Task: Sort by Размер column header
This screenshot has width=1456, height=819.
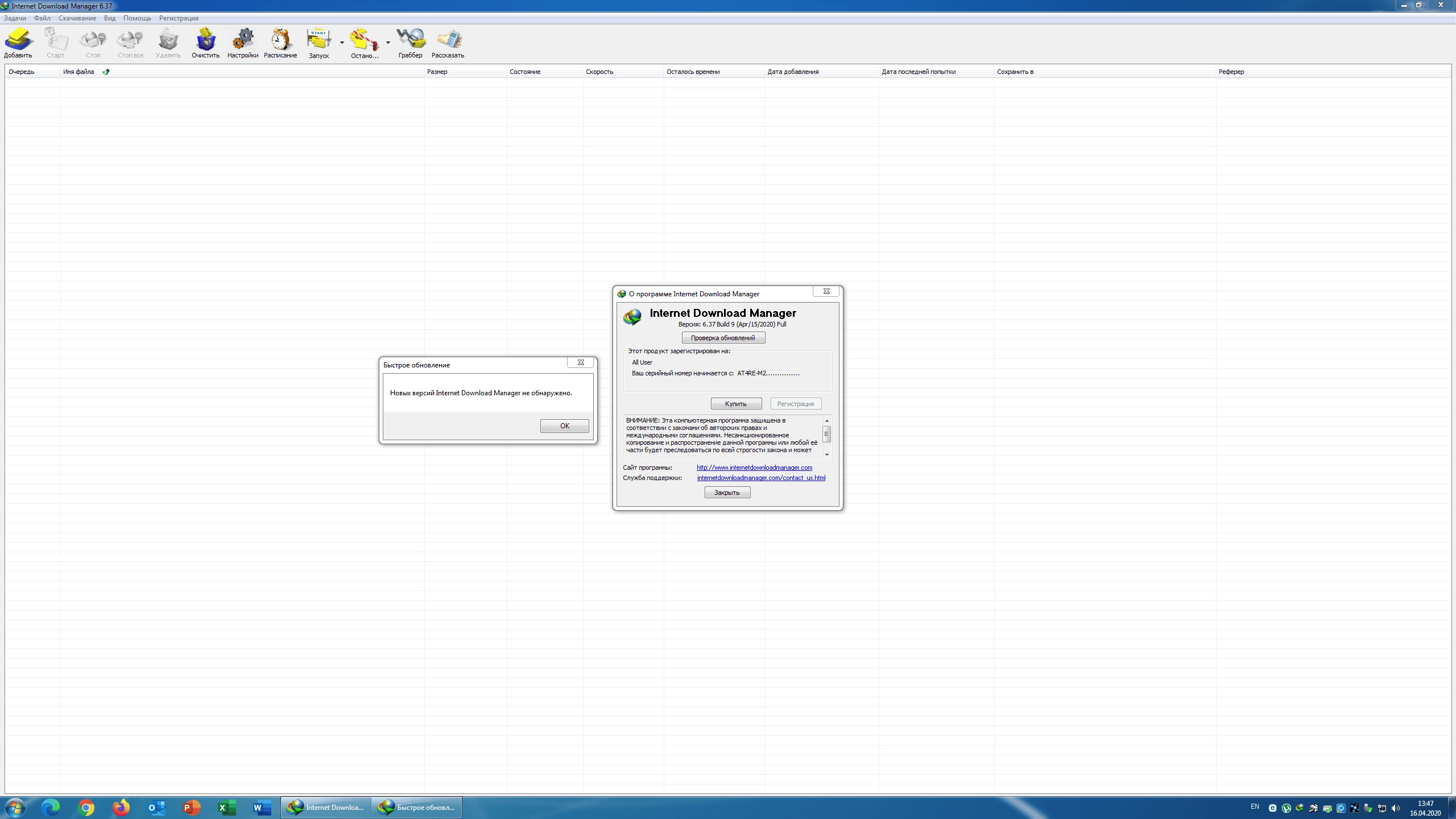Action: [x=465, y=72]
